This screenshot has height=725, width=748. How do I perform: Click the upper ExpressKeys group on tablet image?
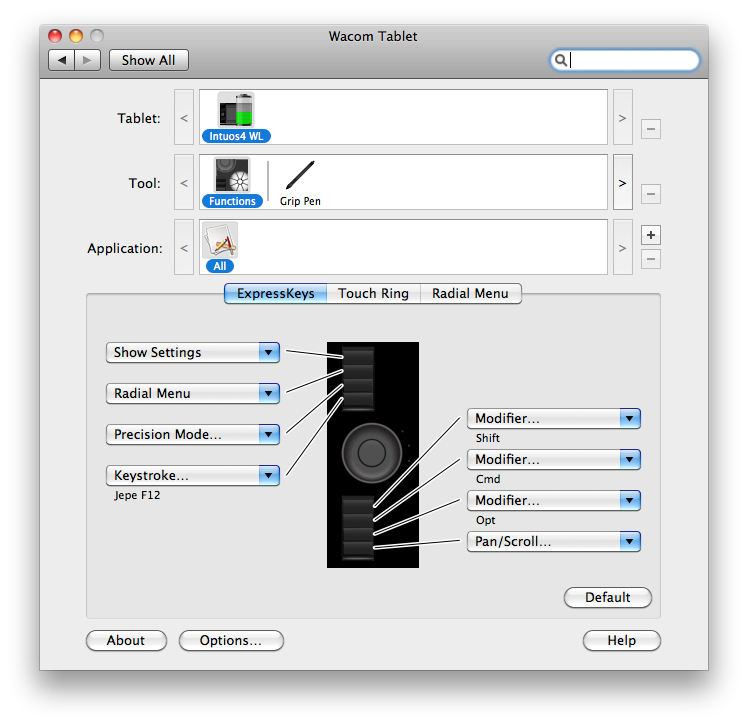pyautogui.click(x=358, y=379)
